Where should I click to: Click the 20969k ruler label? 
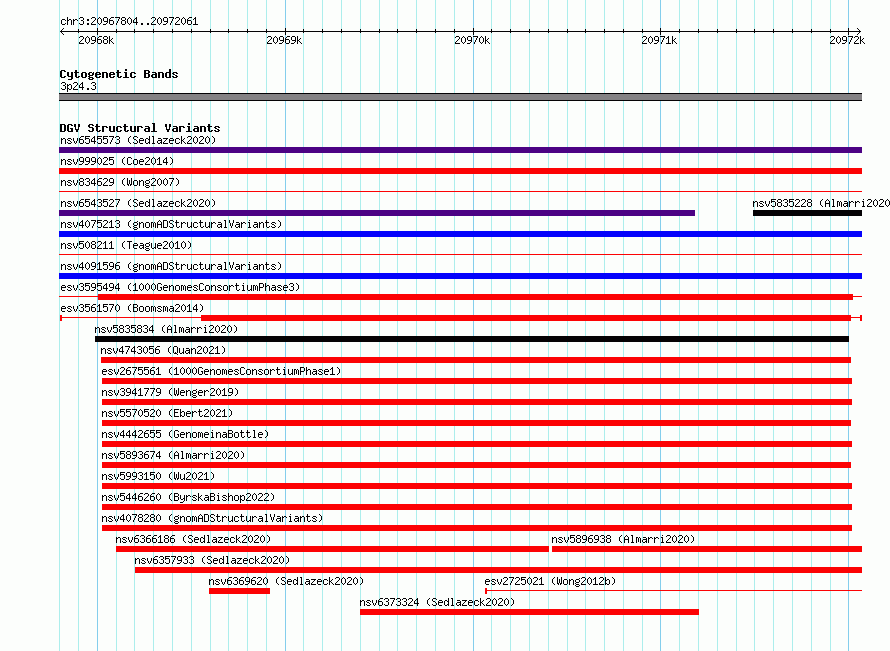point(284,40)
